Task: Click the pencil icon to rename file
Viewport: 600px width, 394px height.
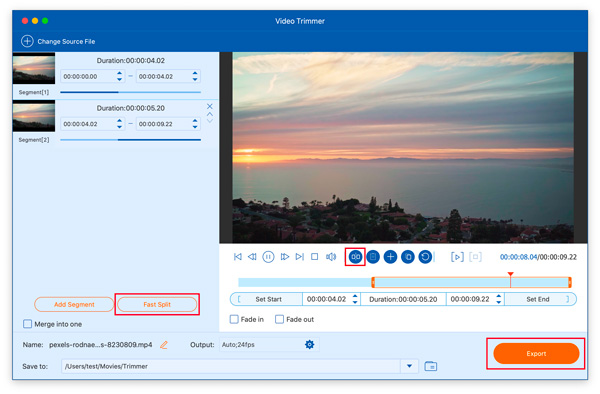Action: point(164,345)
